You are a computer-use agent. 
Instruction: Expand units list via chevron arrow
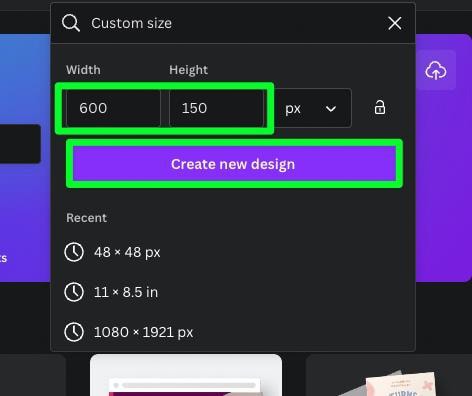pos(331,109)
